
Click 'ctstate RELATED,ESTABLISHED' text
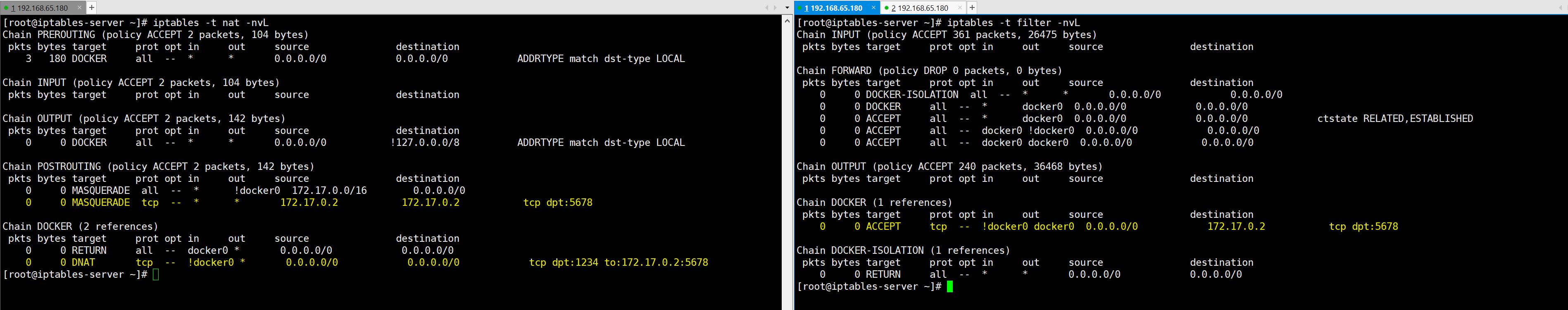(1395, 118)
